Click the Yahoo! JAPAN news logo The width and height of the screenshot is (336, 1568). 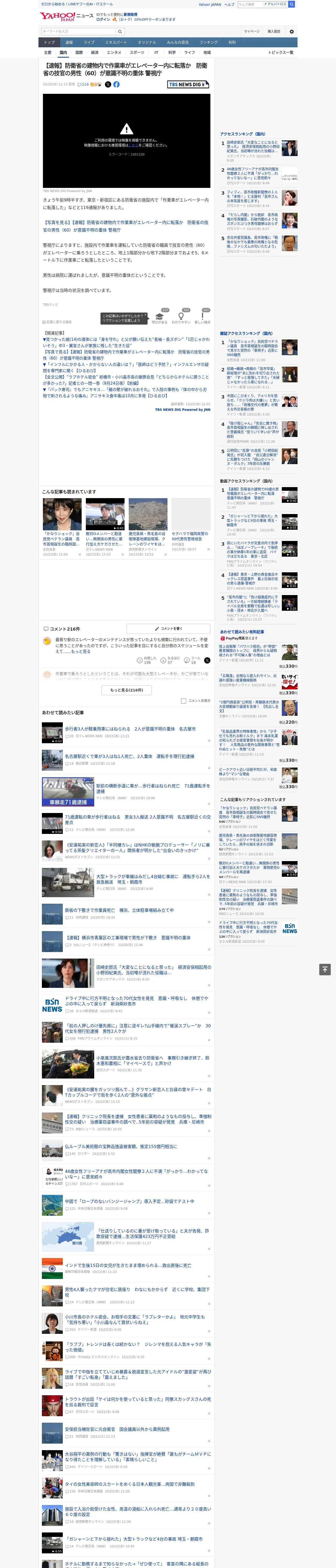coord(67,16)
